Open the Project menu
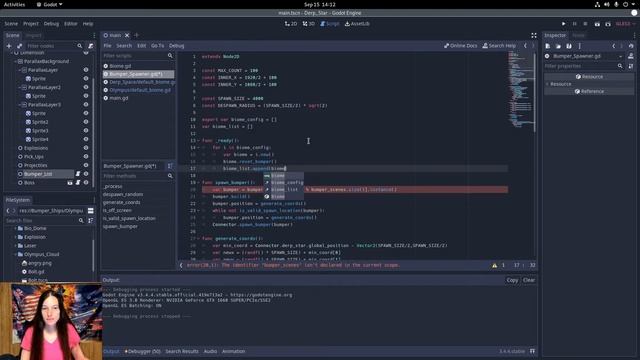640x360 pixels. pyautogui.click(x=31, y=24)
